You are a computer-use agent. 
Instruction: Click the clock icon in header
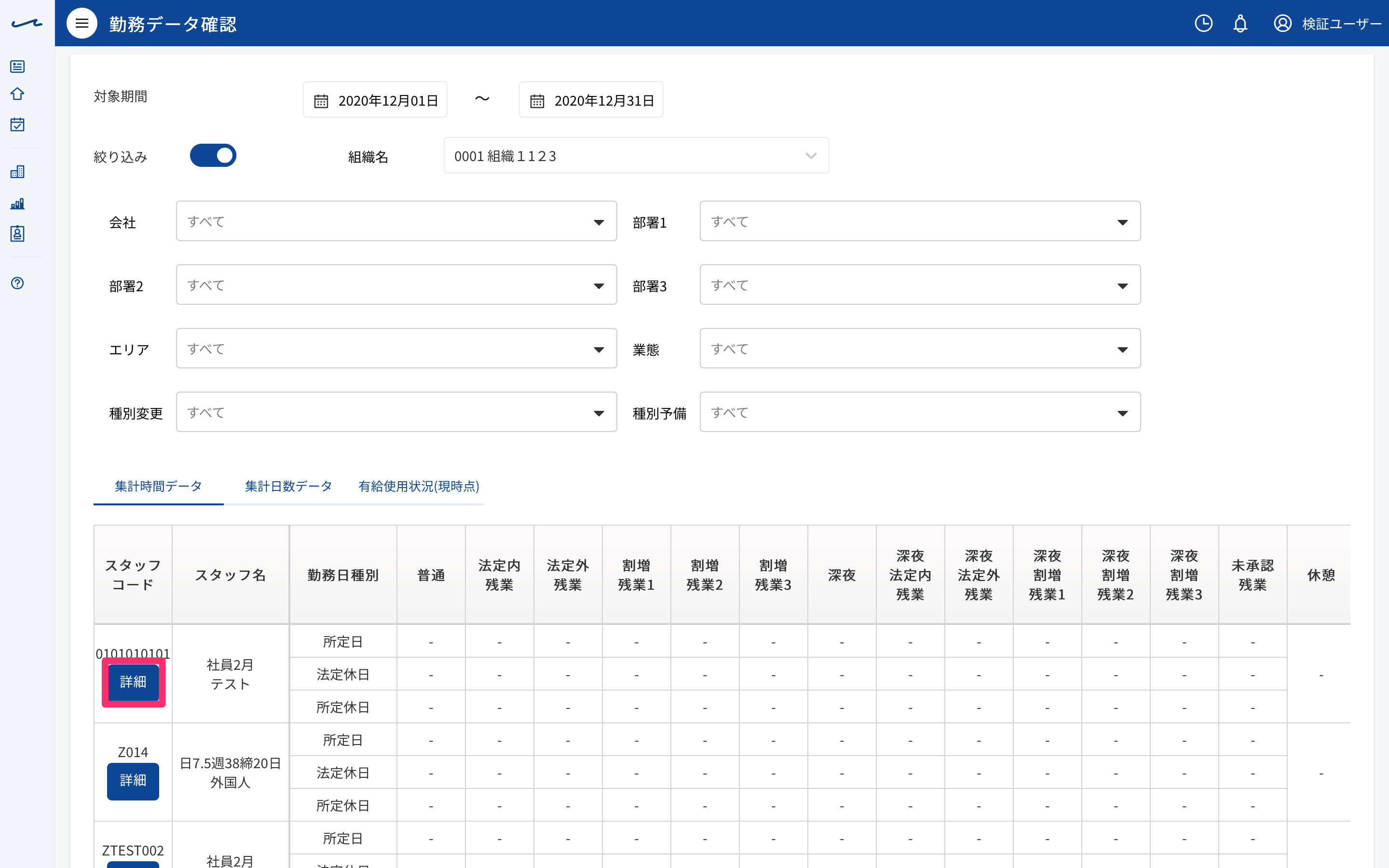click(1204, 24)
